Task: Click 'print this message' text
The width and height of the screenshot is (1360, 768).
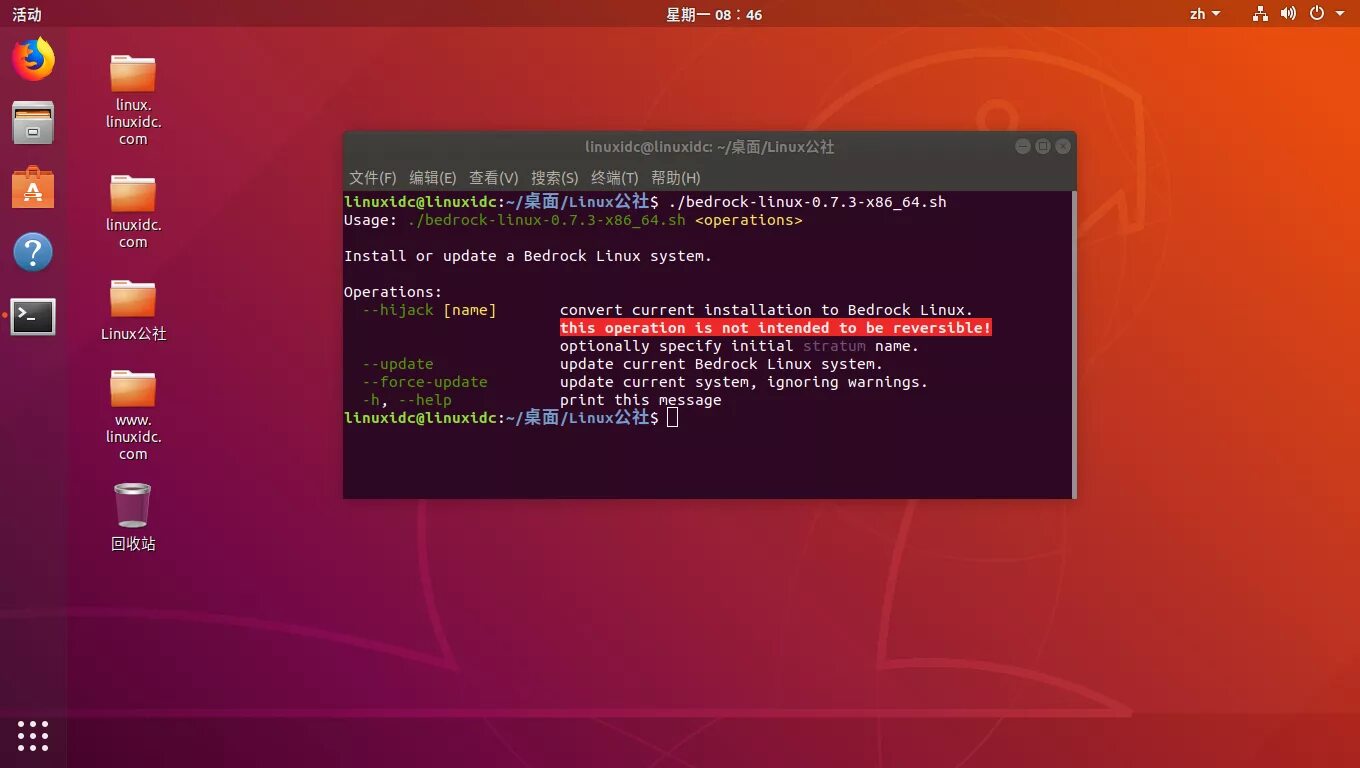Action: 640,400
